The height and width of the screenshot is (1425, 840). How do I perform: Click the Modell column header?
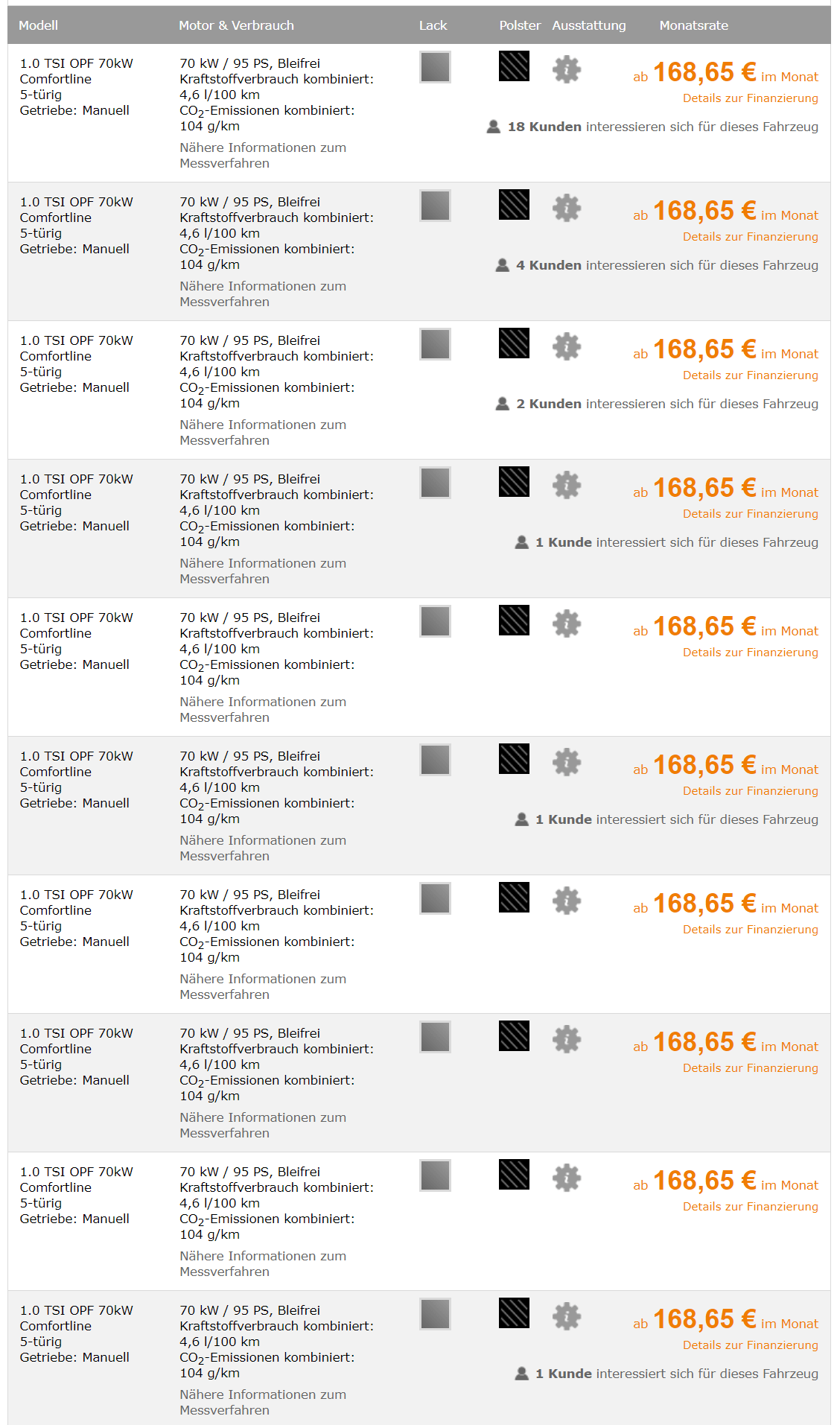pos(38,25)
